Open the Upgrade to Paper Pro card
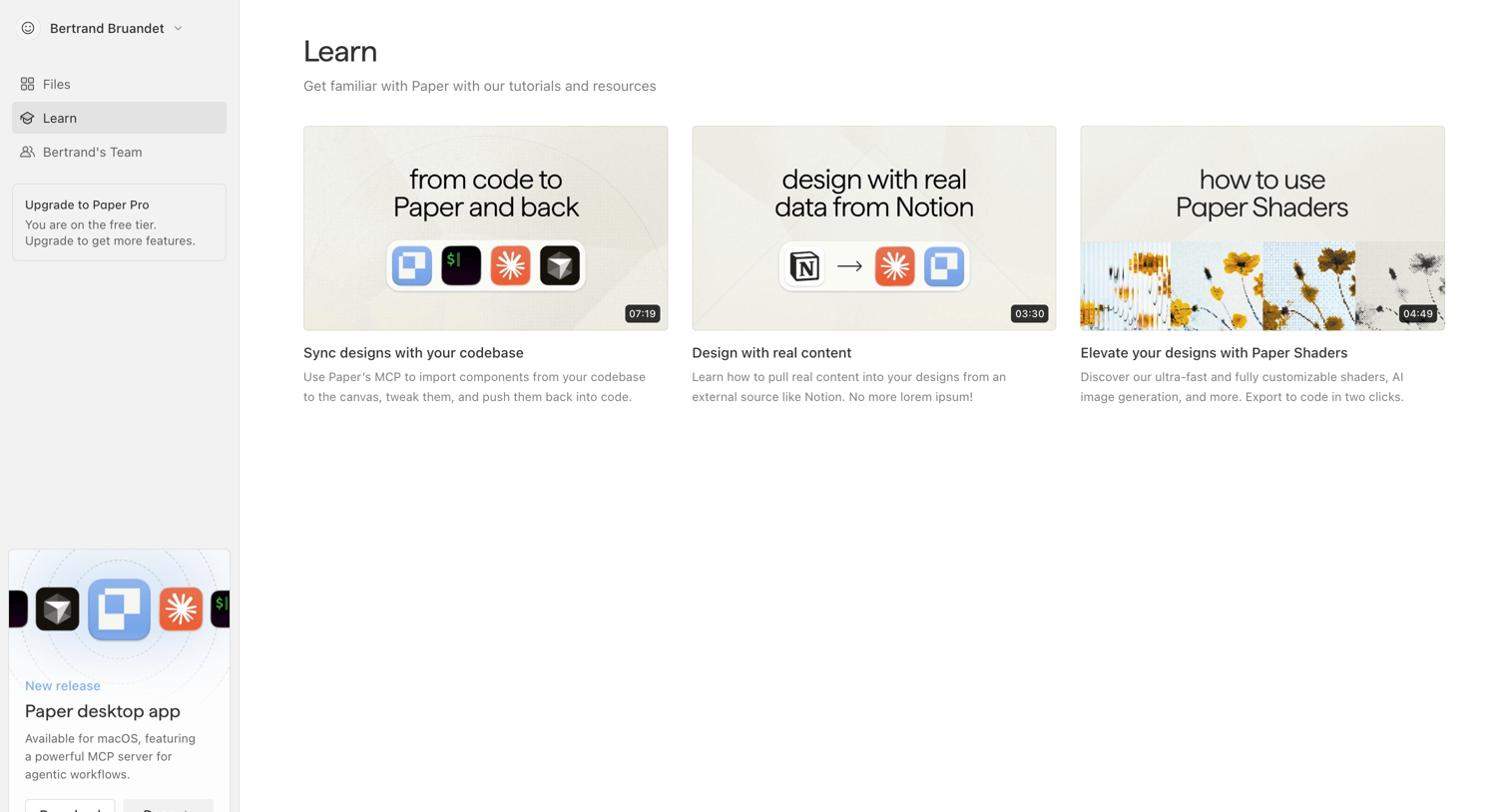This screenshot has width=1509, height=812. click(119, 222)
